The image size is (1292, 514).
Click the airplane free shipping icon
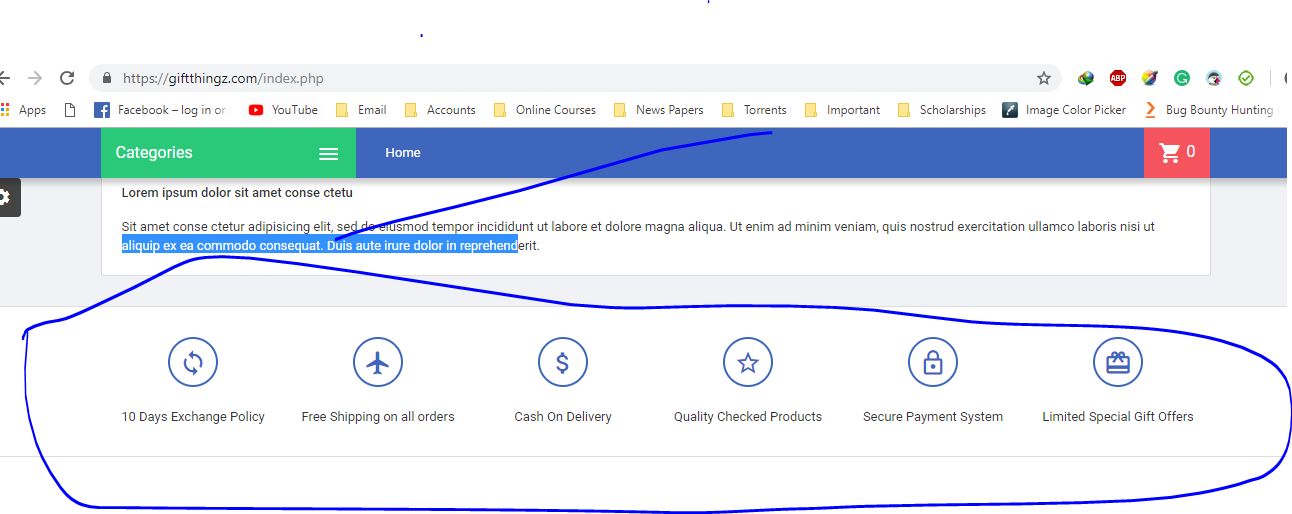click(378, 362)
